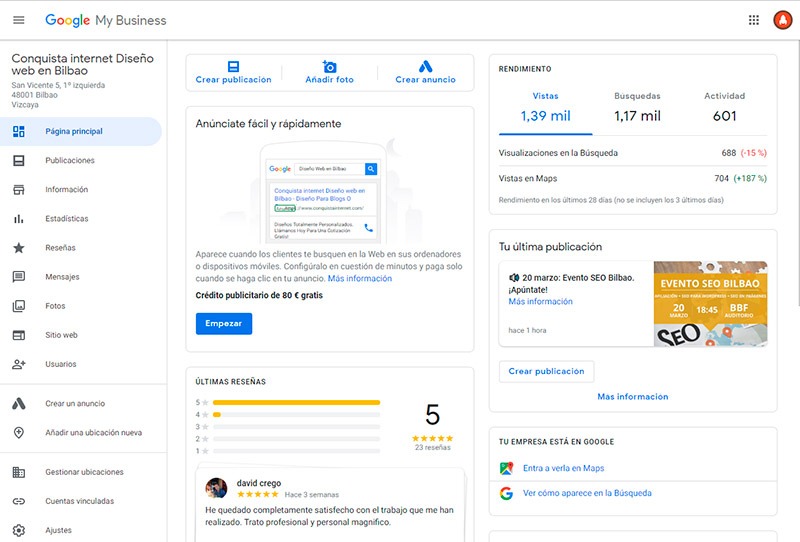Click the Página principal dashboard icon
Screen dimensions: 800x542
pos(19,132)
